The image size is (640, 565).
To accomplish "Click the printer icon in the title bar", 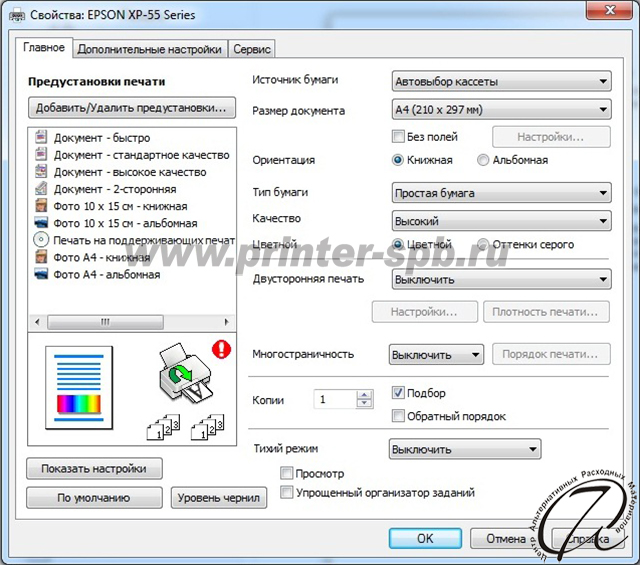I will (17, 16).
